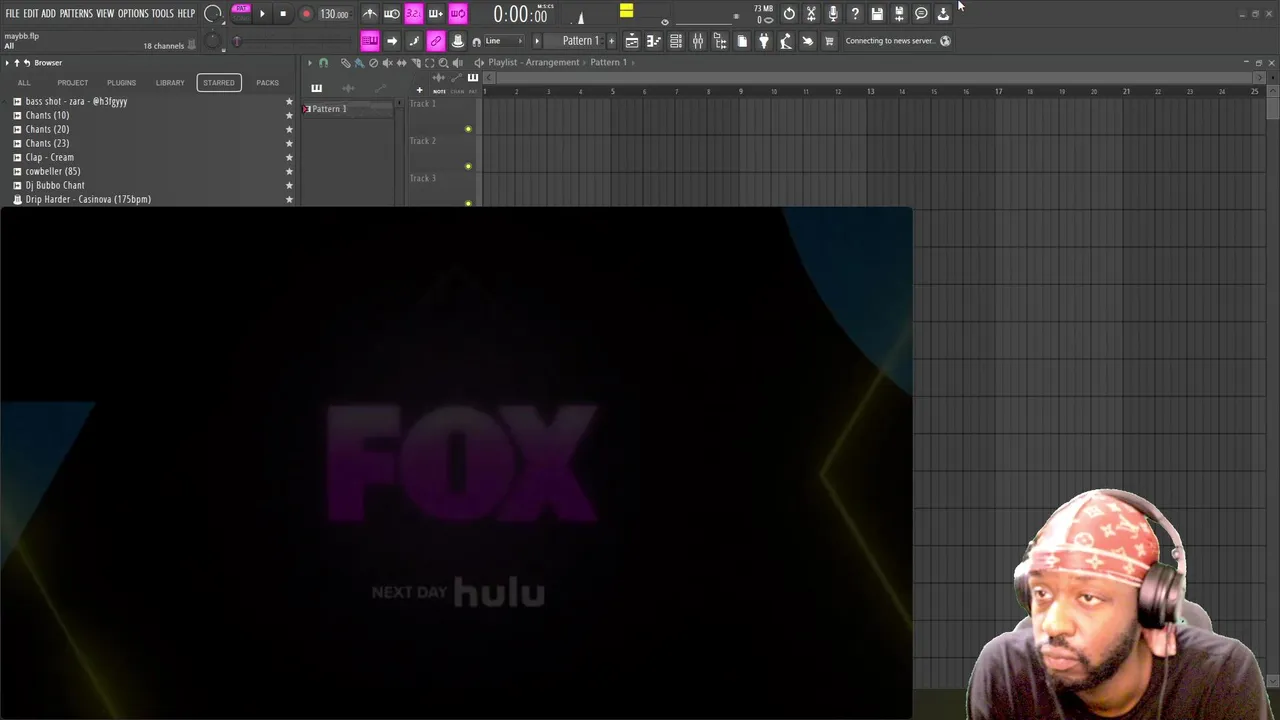
Task: Toggle typing keyboard to piano
Action: click(x=370, y=41)
